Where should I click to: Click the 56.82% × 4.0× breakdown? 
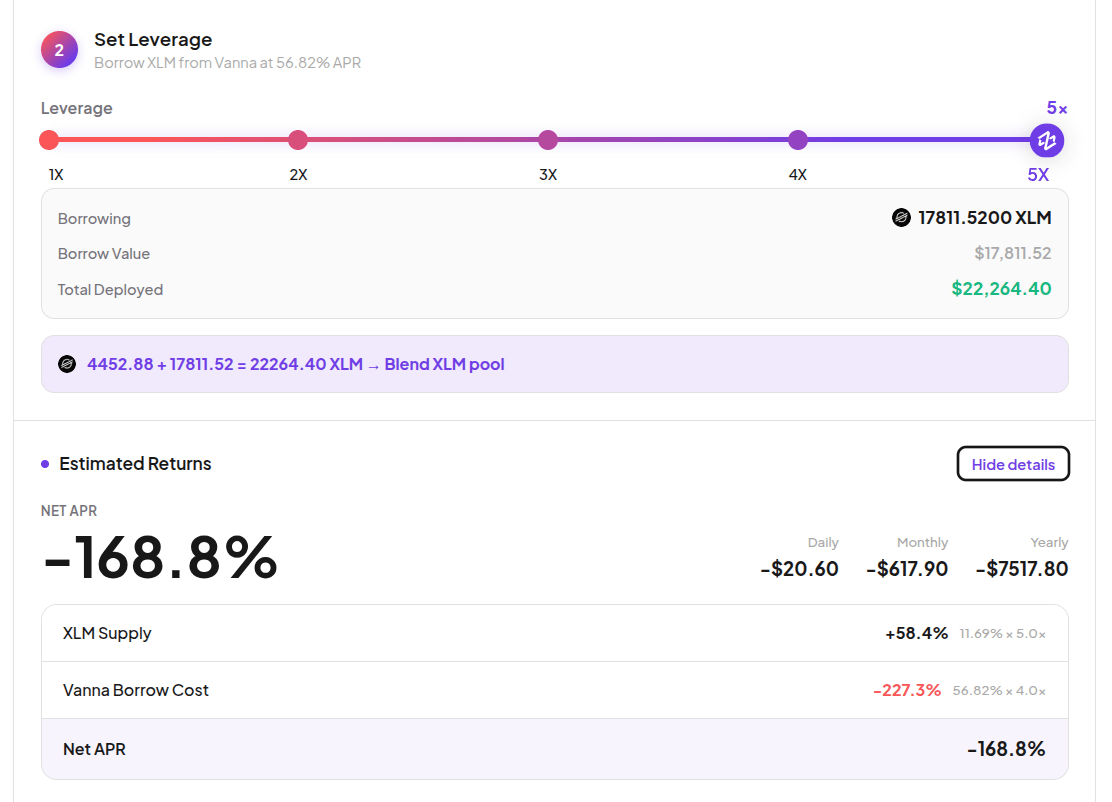999,691
